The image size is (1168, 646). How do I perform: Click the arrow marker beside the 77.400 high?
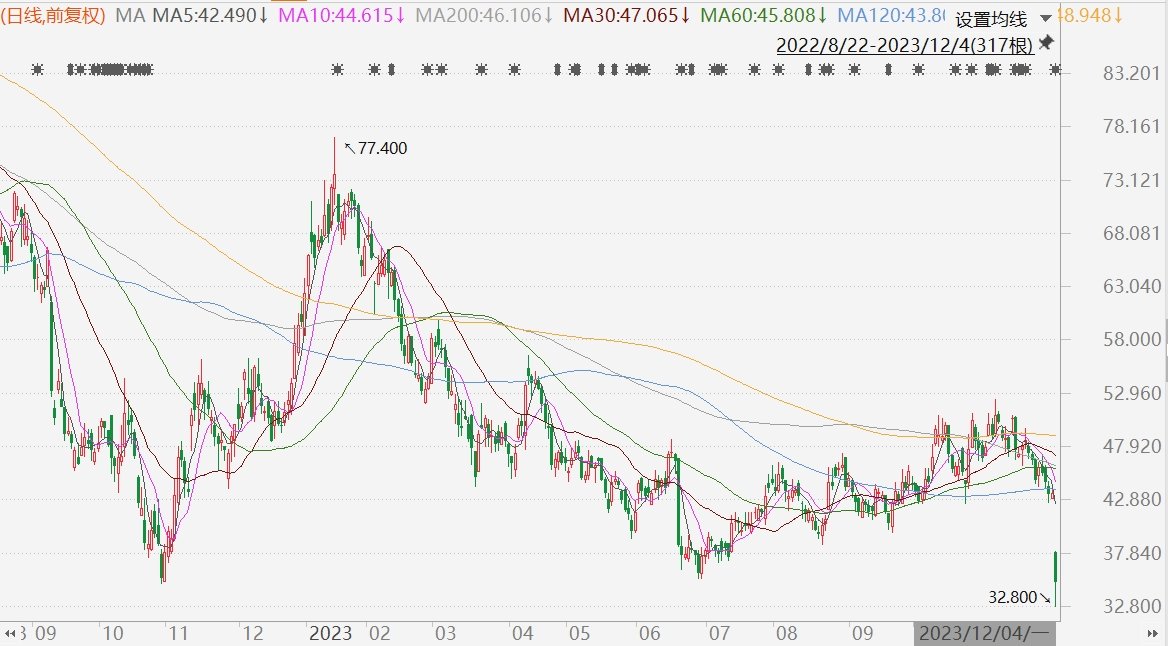[349, 148]
